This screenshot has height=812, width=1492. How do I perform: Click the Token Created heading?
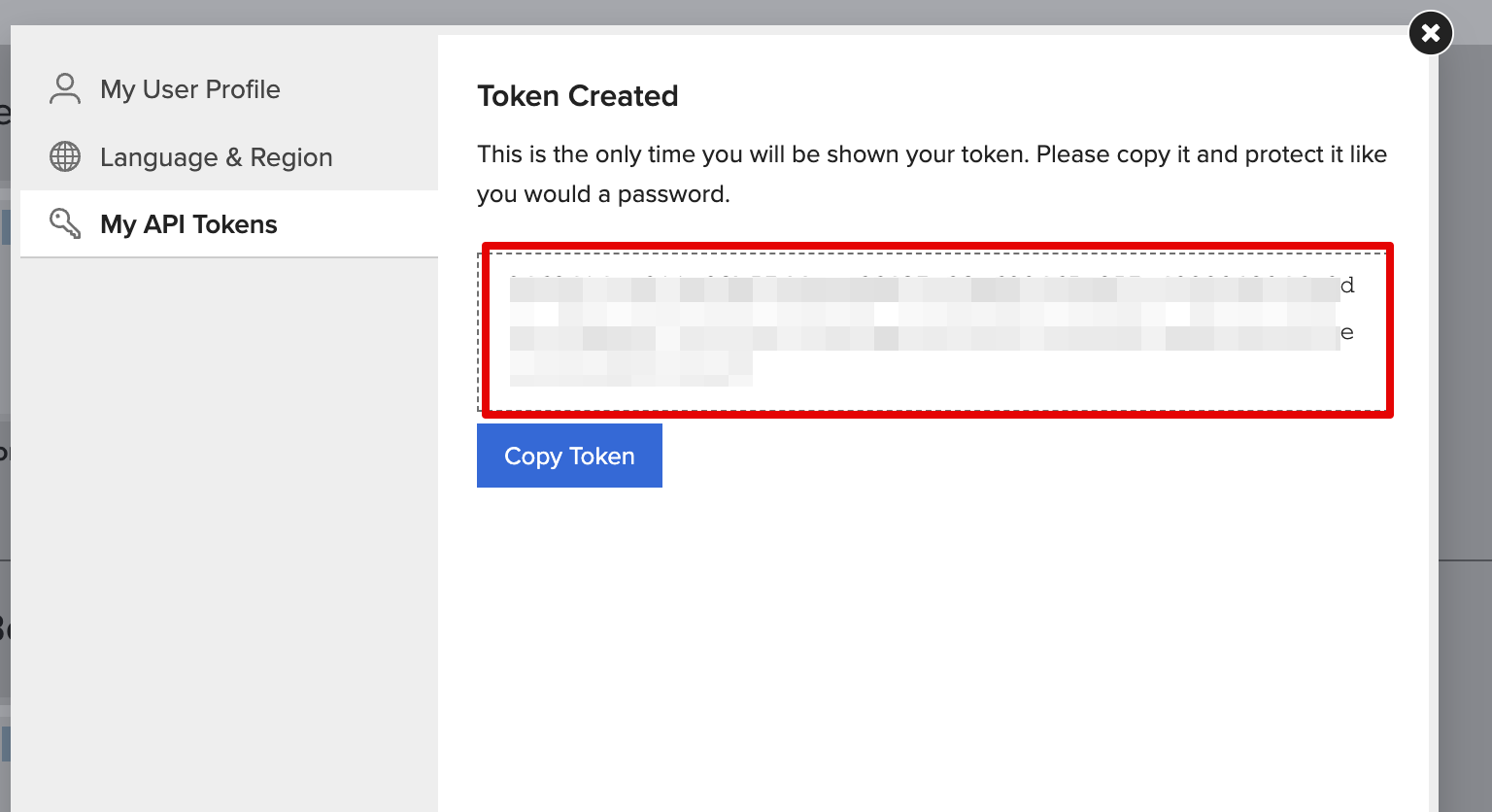click(x=577, y=96)
